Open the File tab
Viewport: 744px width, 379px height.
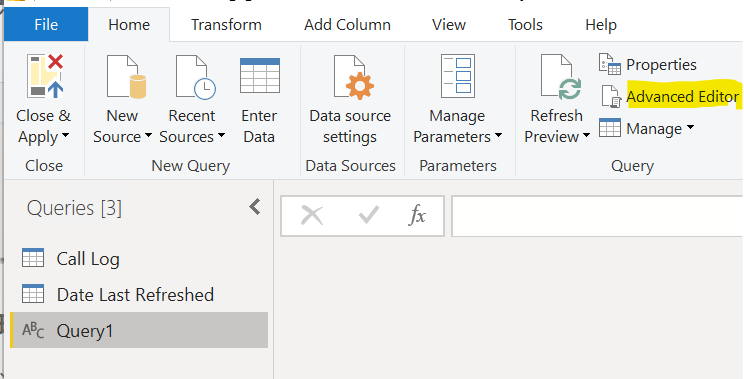tap(46, 24)
